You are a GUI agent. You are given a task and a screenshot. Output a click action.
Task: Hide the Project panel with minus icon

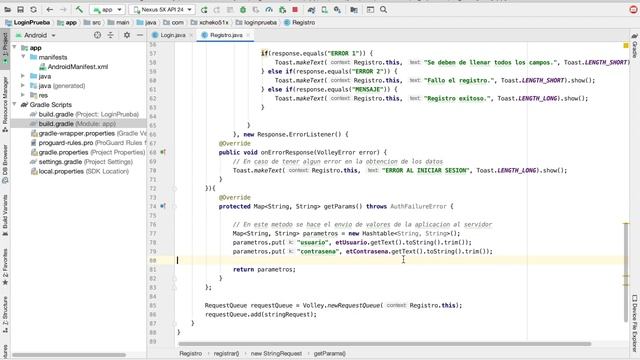(140, 35)
